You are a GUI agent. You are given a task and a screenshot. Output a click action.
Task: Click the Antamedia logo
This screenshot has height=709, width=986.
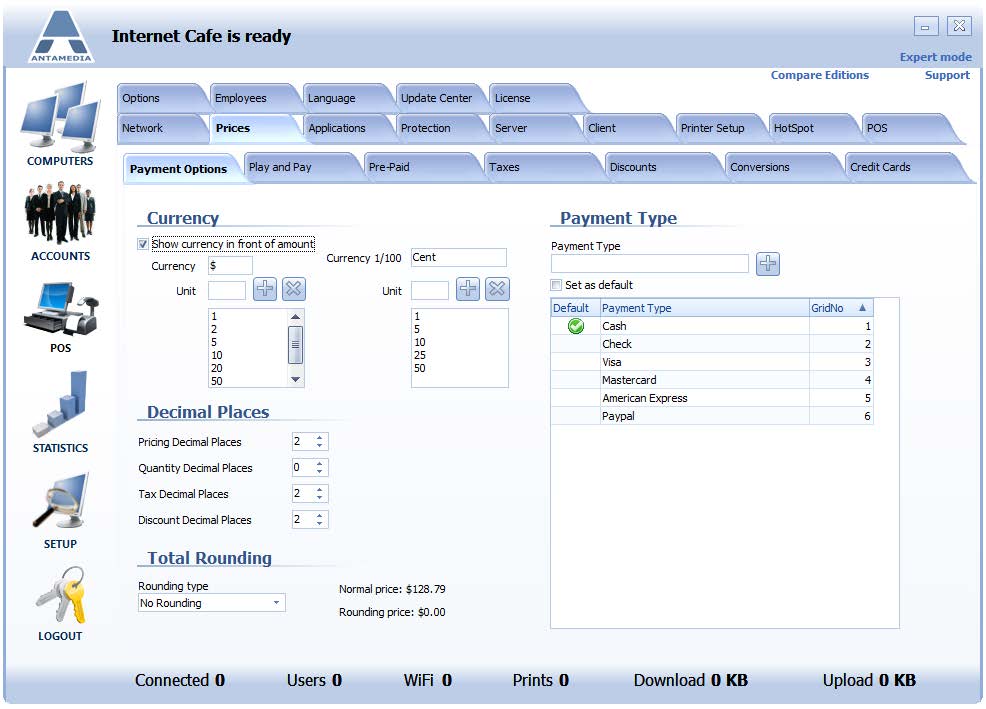click(61, 36)
